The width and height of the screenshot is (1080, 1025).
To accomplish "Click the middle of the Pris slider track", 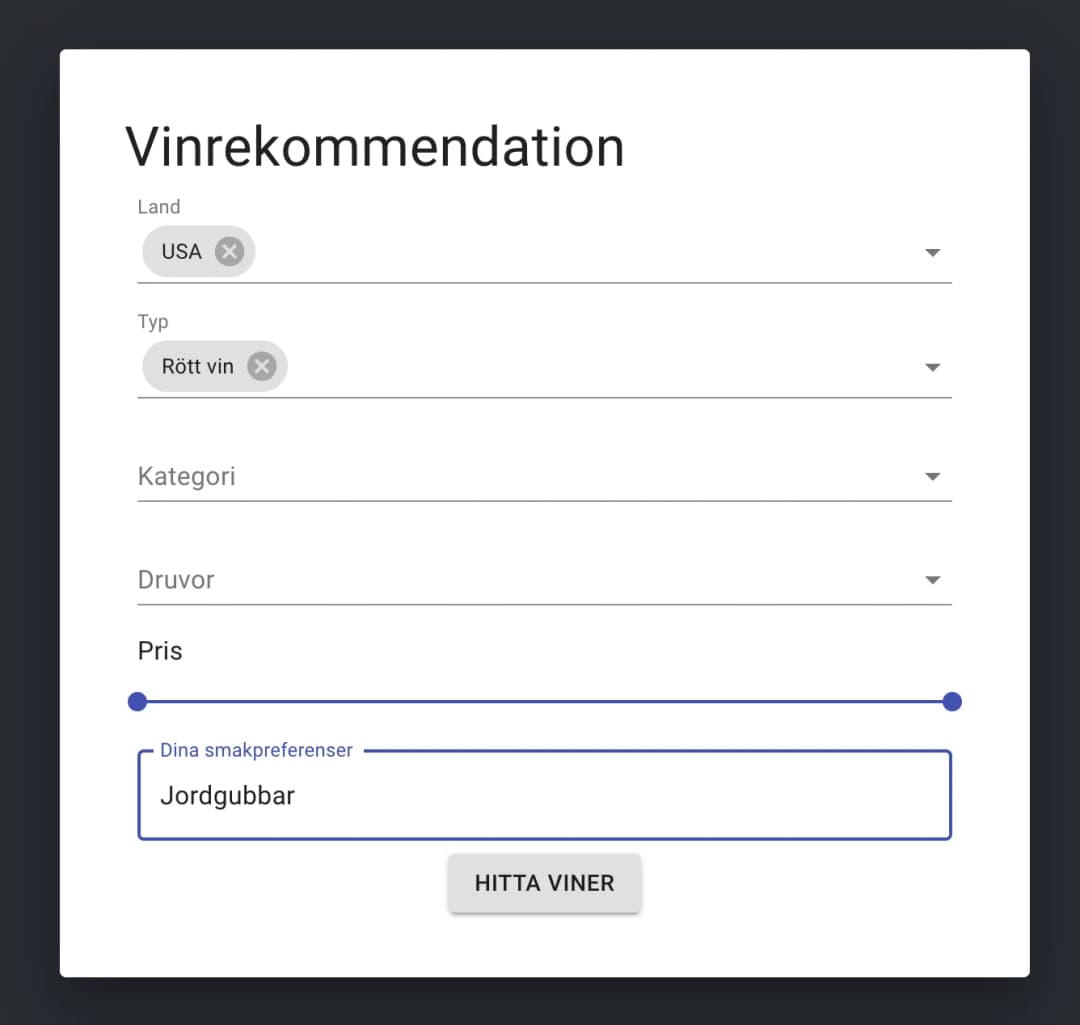I will pyautogui.click(x=545, y=702).
